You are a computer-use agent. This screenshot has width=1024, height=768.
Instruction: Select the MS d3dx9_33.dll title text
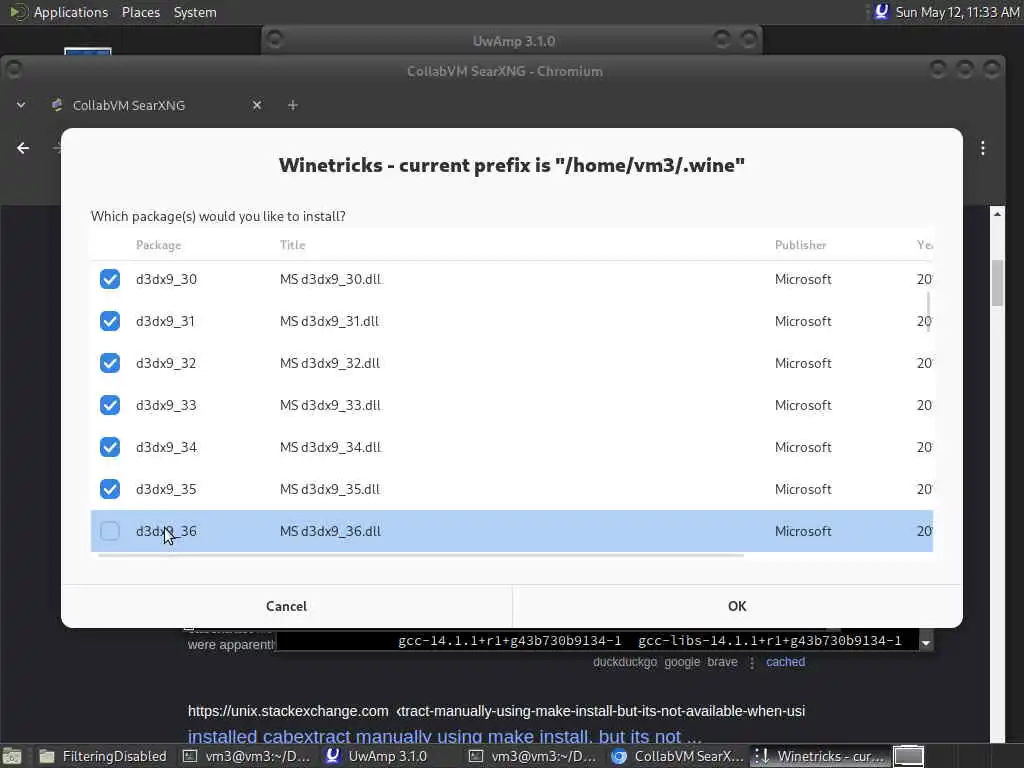330,405
